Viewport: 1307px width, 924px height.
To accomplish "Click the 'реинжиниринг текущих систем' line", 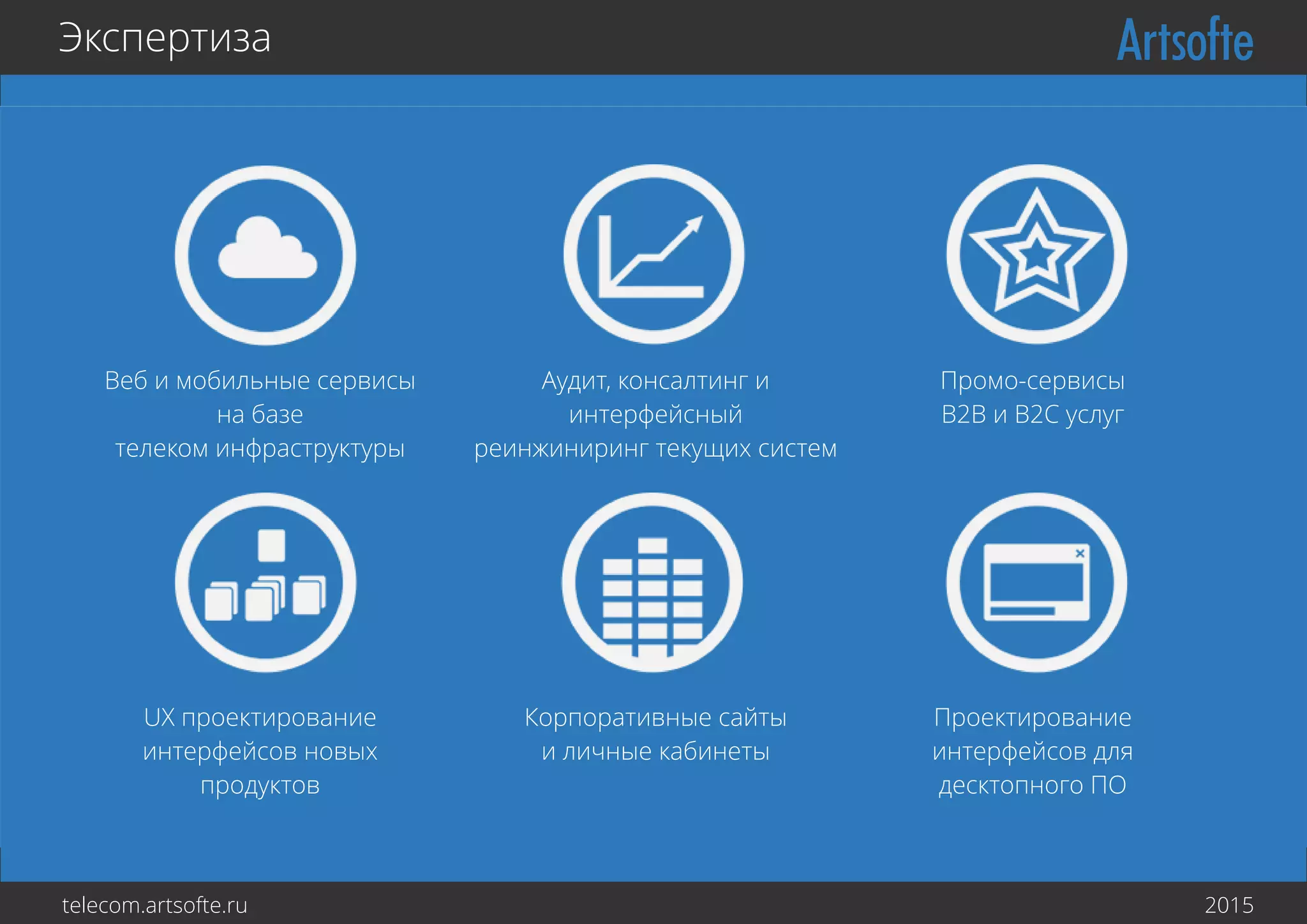I will tap(655, 449).
